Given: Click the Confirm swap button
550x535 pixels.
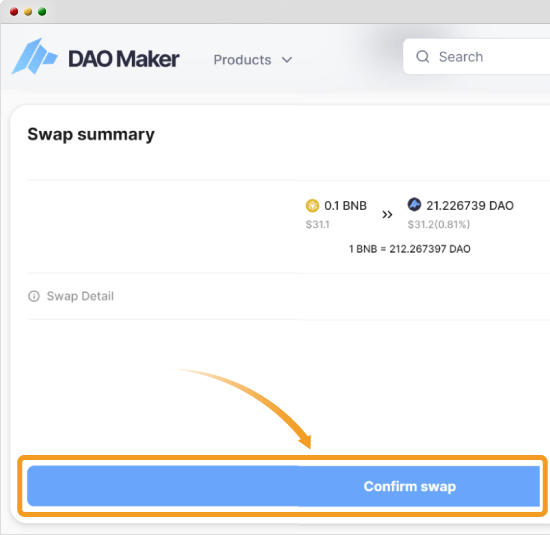Looking at the screenshot, I should (283, 486).
